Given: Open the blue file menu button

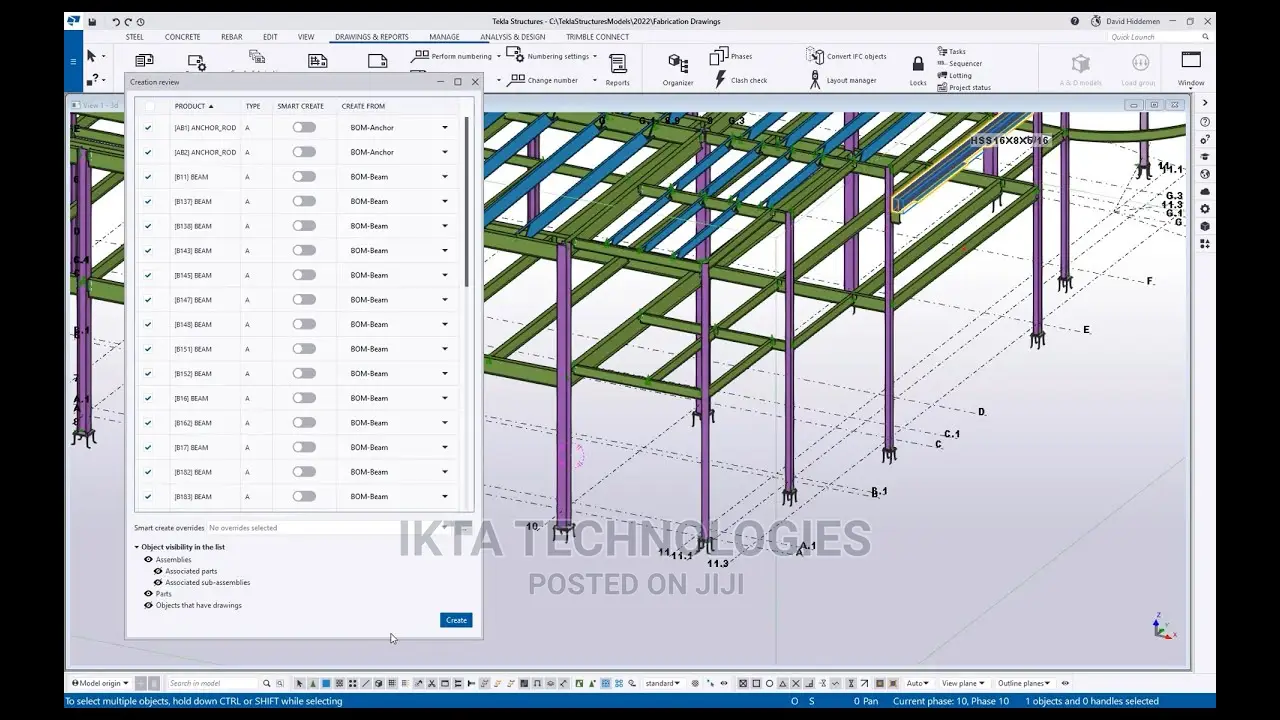Looking at the screenshot, I should [72, 61].
